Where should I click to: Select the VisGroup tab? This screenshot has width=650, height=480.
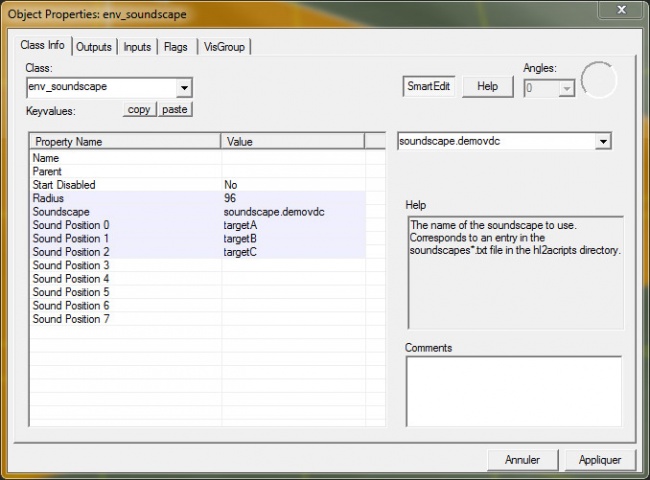click(224, 47)
